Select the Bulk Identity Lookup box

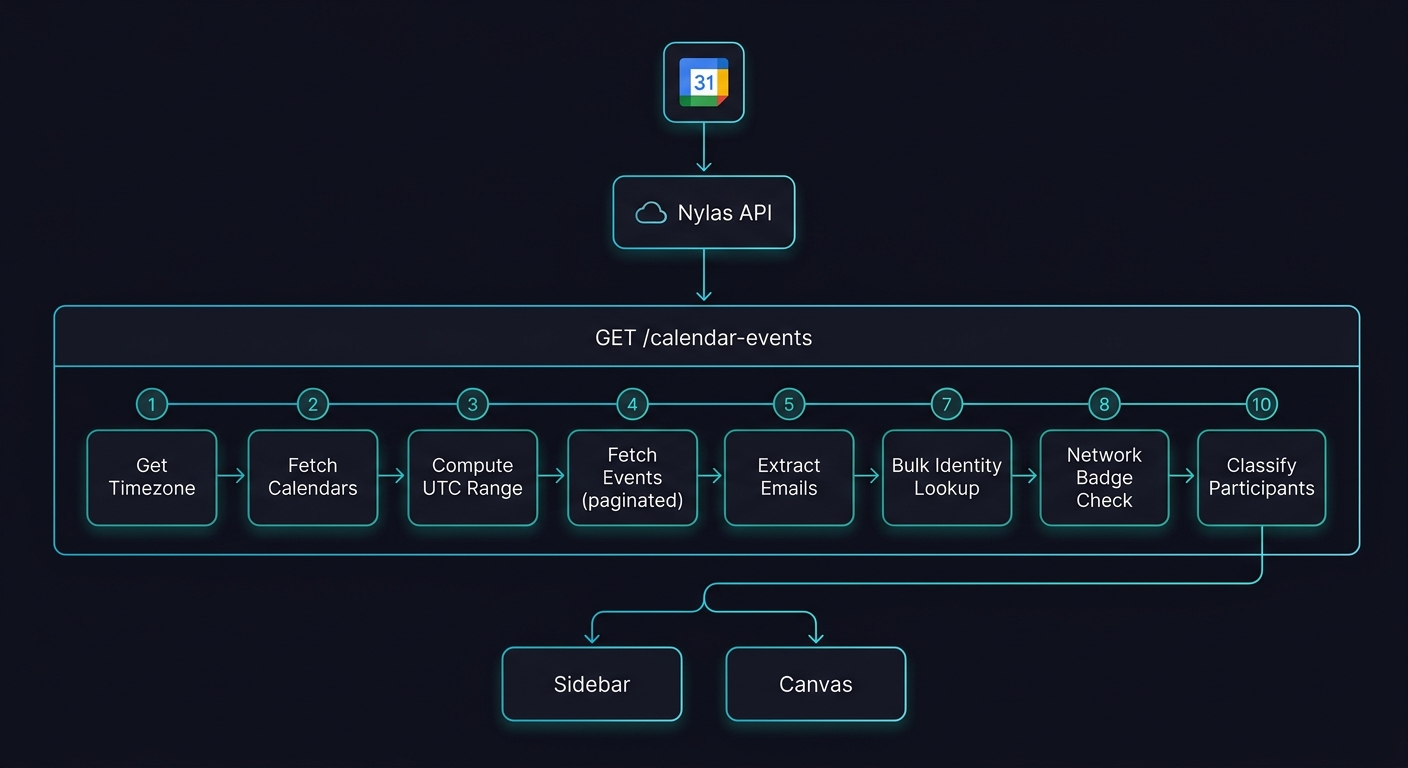(x=946, y=477)
